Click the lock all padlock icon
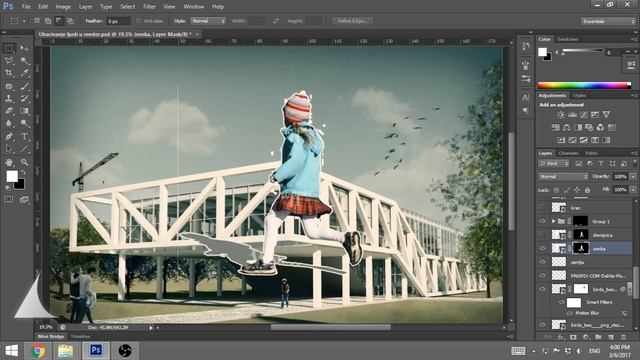The image size is (640, 360). [x=587, y=190]
